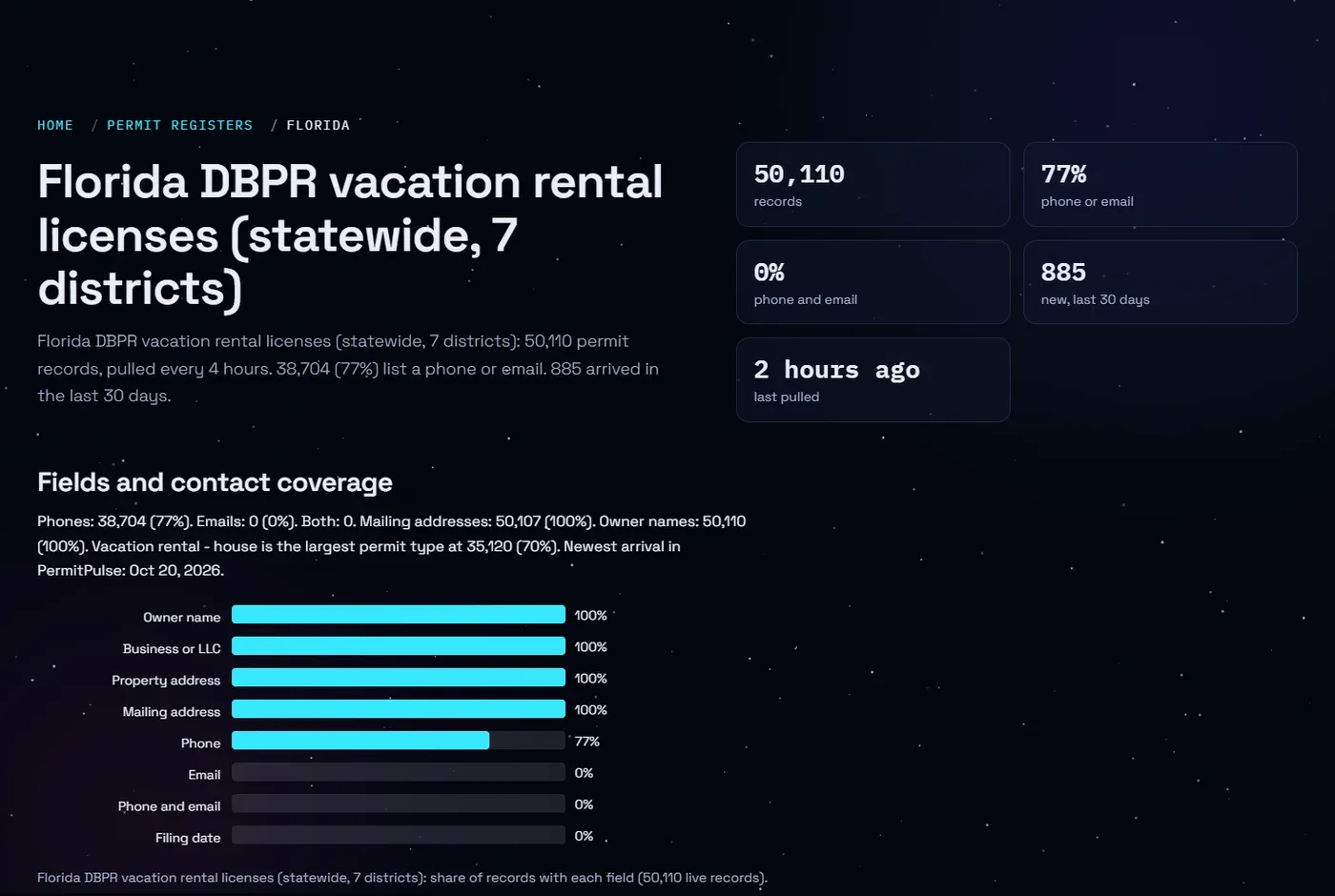Viewport: 1335px width, 896px height.
Task: Go to PERMIT REGISTERS breadcrumb
Action: point(179,125)
